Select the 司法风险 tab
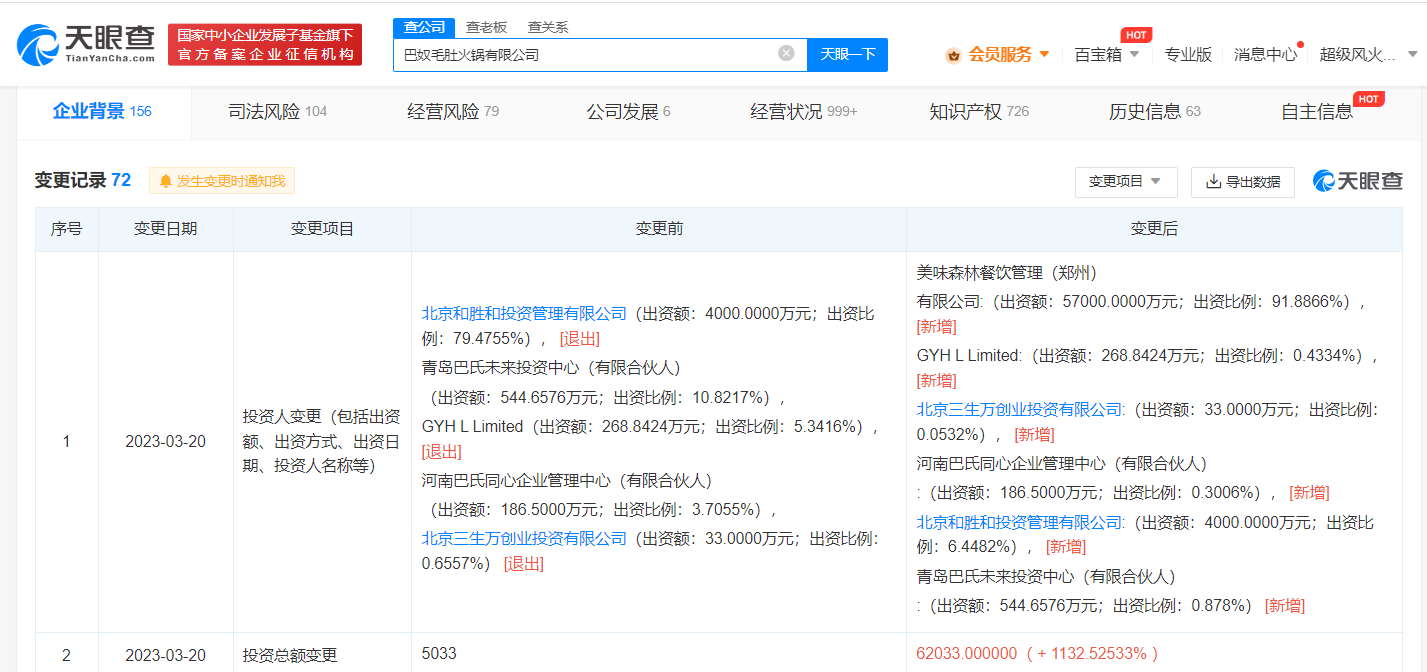Screen dimensions: 1427x672 tap(278, 112)
